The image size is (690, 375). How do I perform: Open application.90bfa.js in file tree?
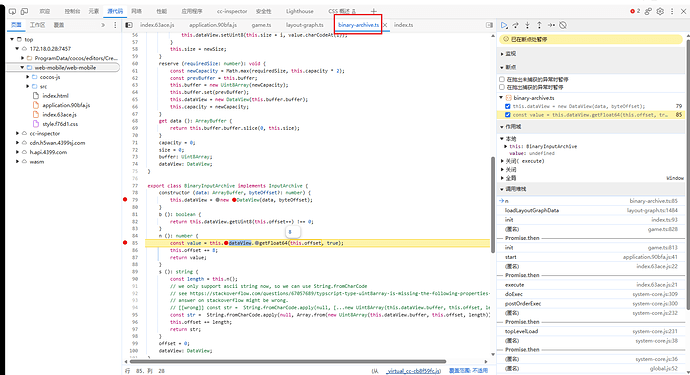pos(66,105)
